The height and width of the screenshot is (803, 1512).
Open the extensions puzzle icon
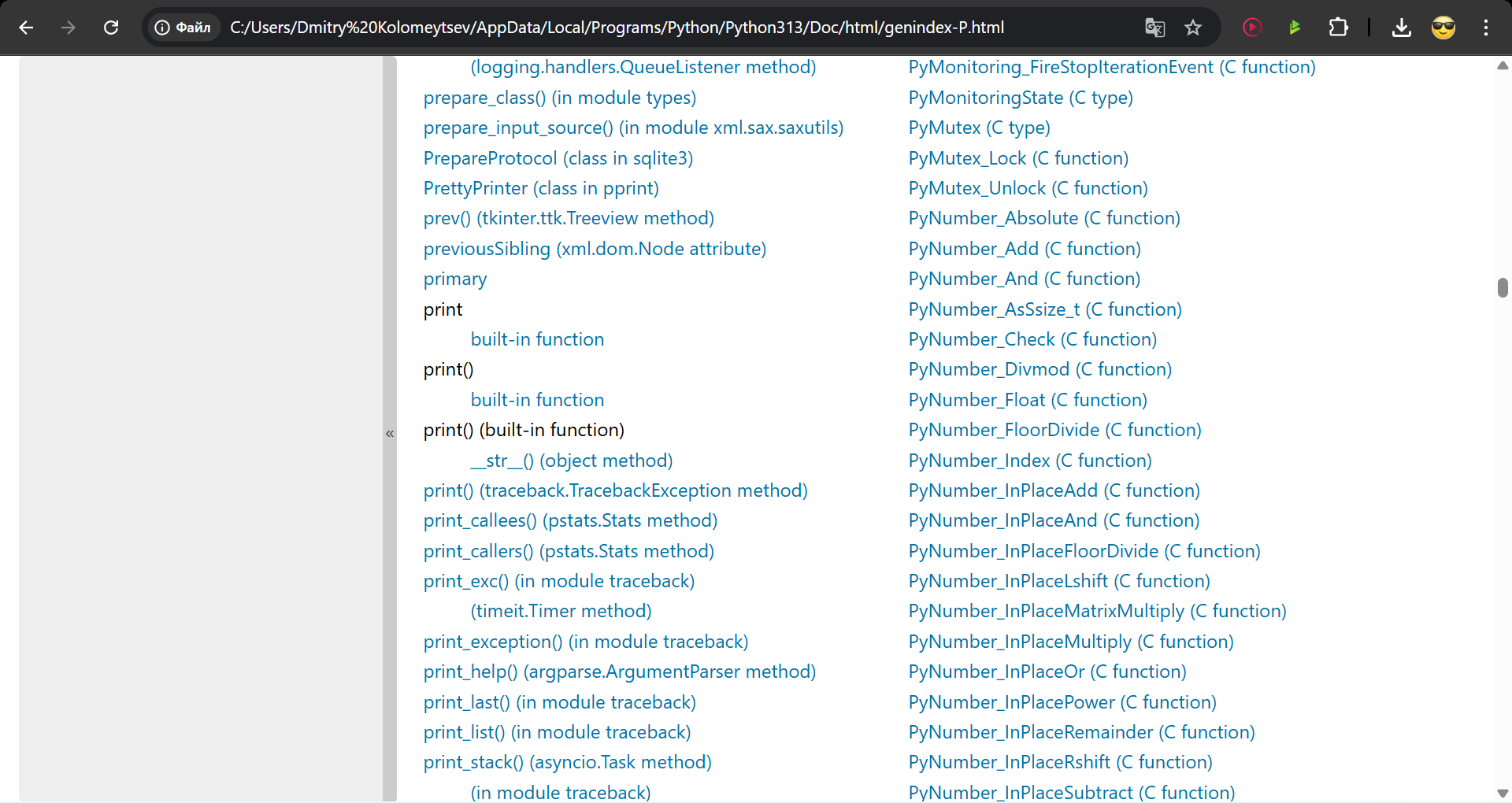click(x=1338, y=28)
